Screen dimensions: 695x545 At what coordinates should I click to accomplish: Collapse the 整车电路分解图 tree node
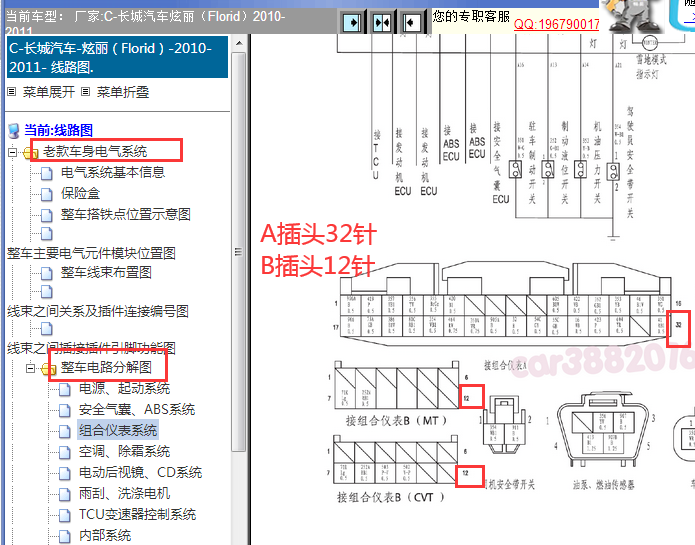click(x=30, y=368)
